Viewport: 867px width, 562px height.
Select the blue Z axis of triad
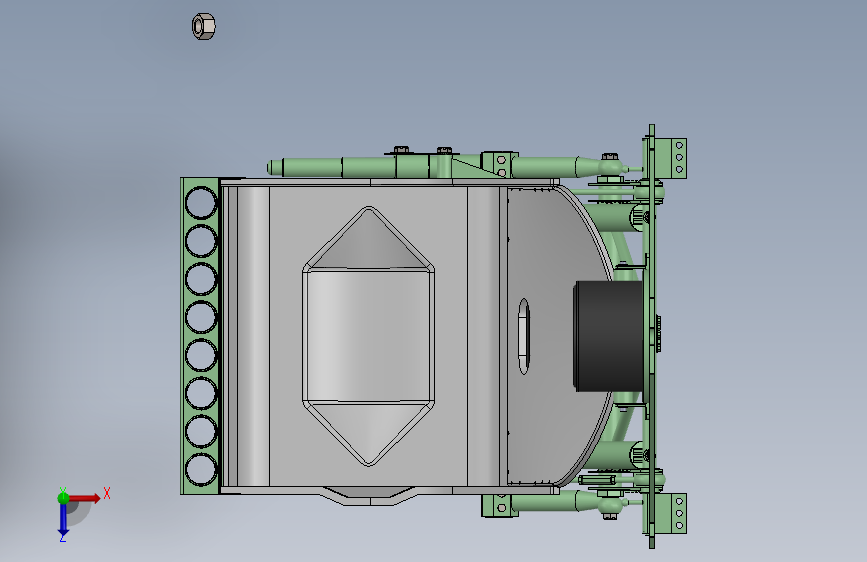63,519
